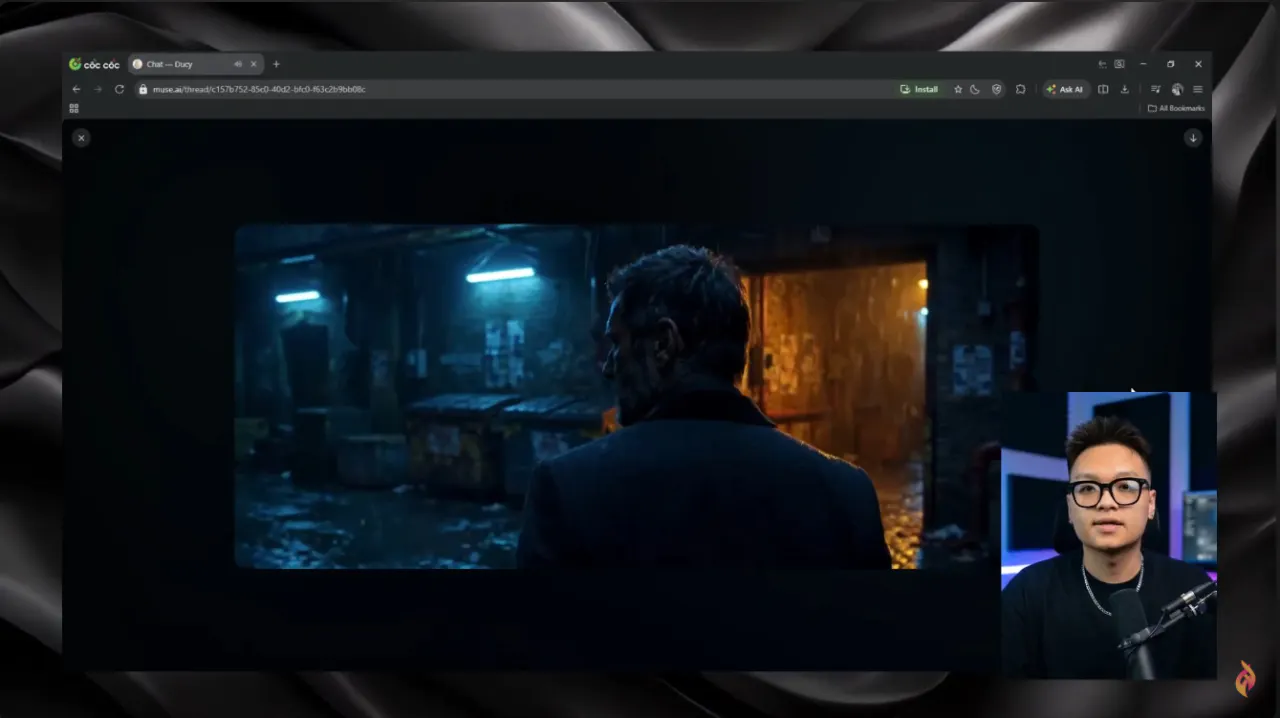Go back to previous page

pyautogui.click(x=76, y=89)
